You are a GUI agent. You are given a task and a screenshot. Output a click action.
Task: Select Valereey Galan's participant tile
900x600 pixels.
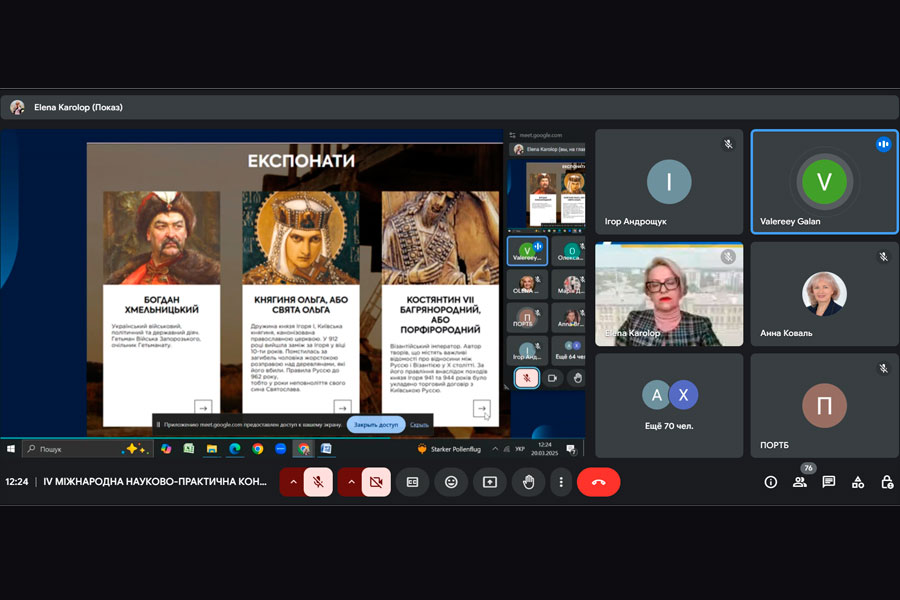[x=824, y=181]
